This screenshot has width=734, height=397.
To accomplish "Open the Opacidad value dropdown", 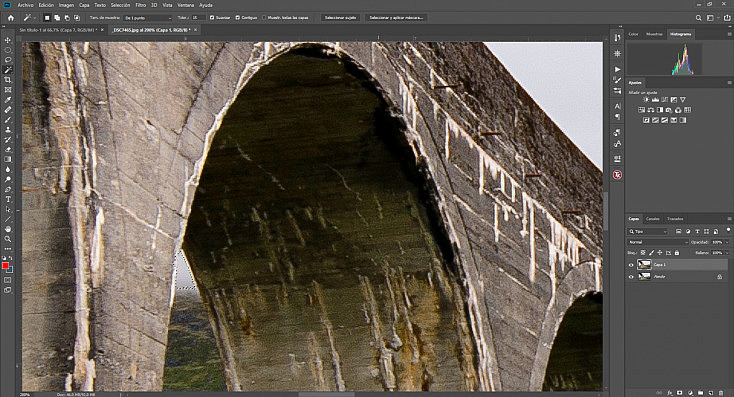I will pos(727,242).
